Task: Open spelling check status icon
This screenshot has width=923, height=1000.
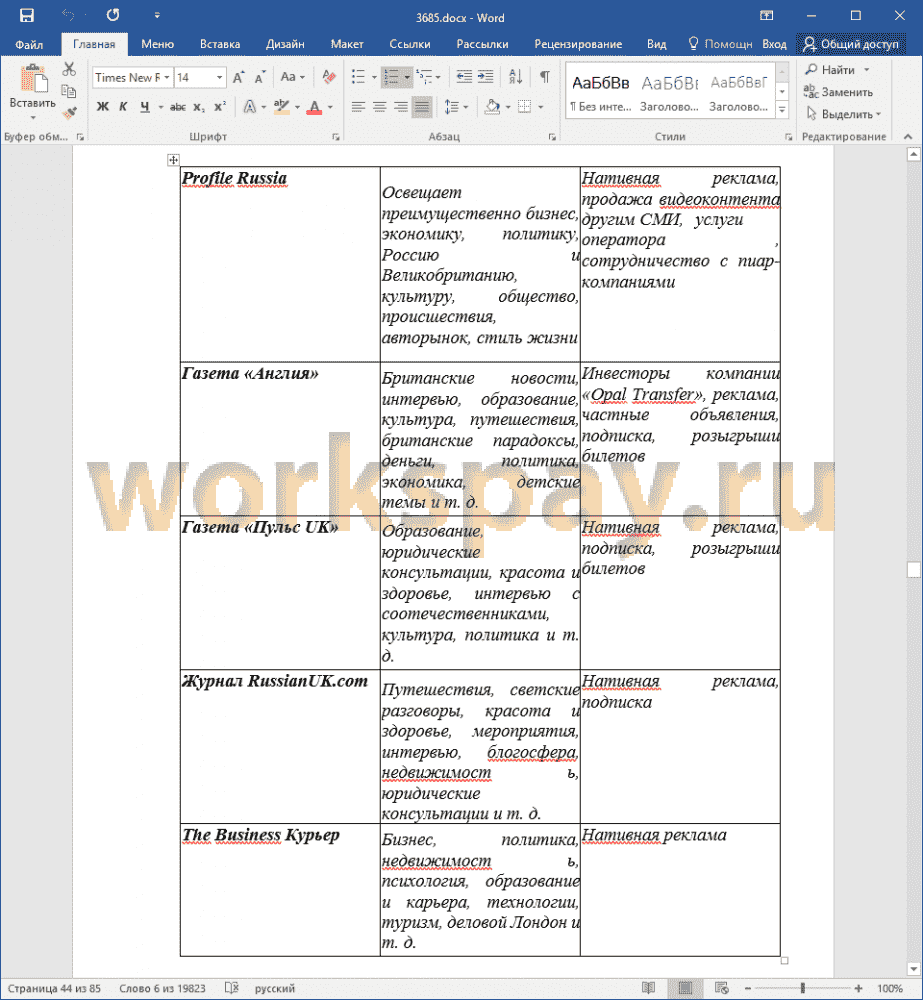Action: (232, 989)
